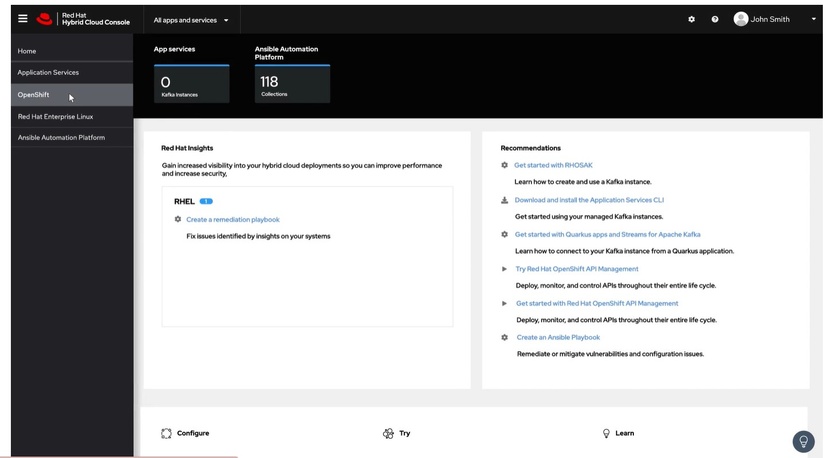Click the Configure label
This screenshot has height=458, width=828.
pos(193,433)
